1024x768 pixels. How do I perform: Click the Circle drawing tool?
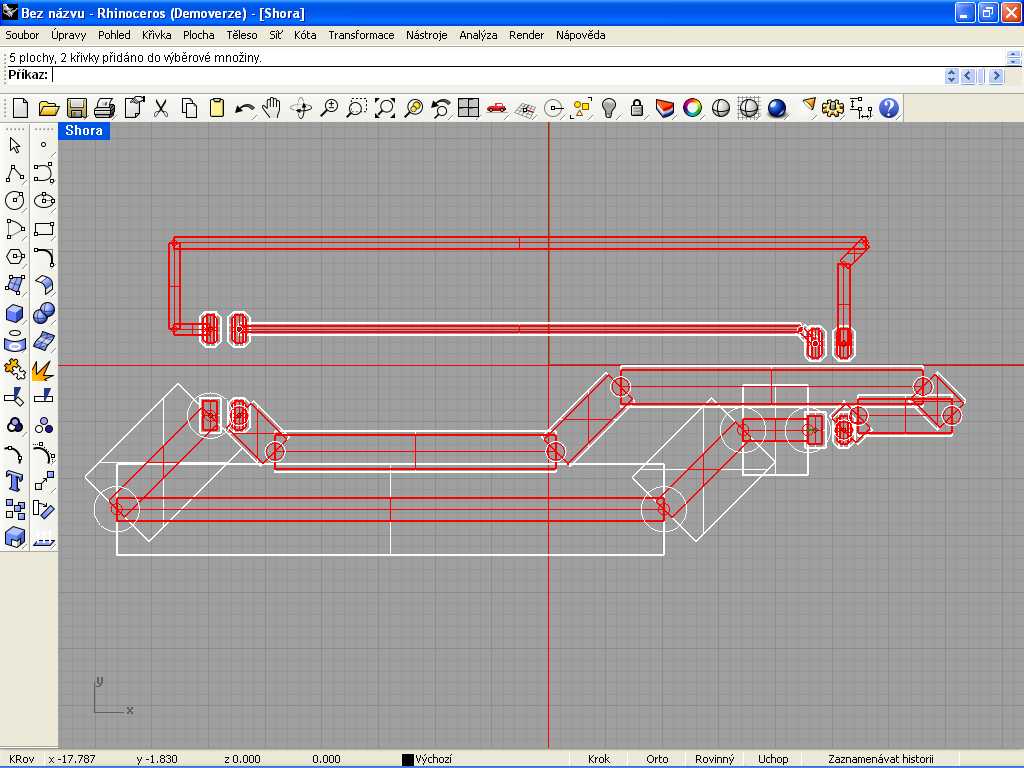pos(15,200)
